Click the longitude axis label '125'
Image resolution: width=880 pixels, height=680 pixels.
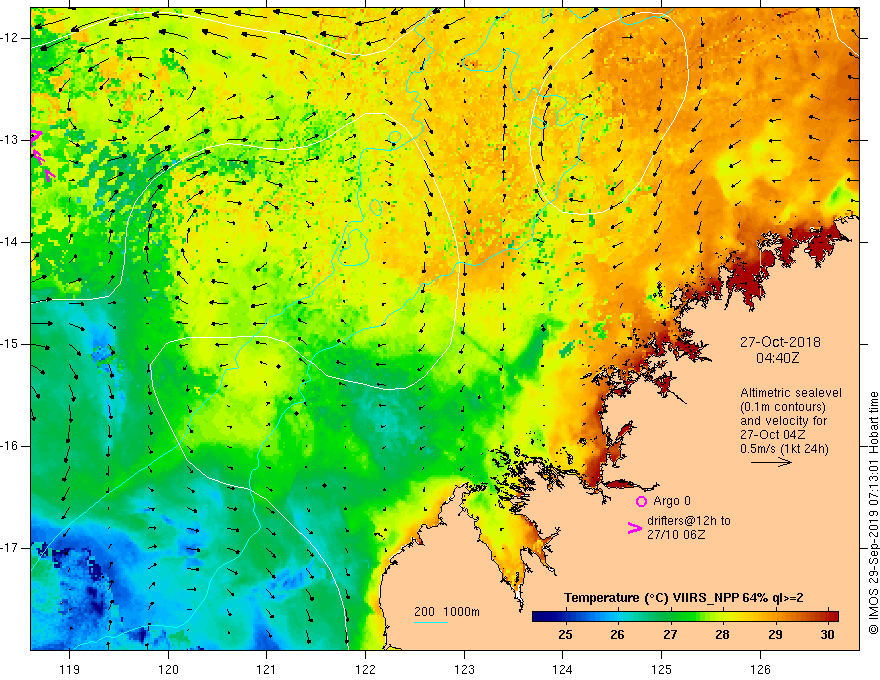click(x=662, y=669)
